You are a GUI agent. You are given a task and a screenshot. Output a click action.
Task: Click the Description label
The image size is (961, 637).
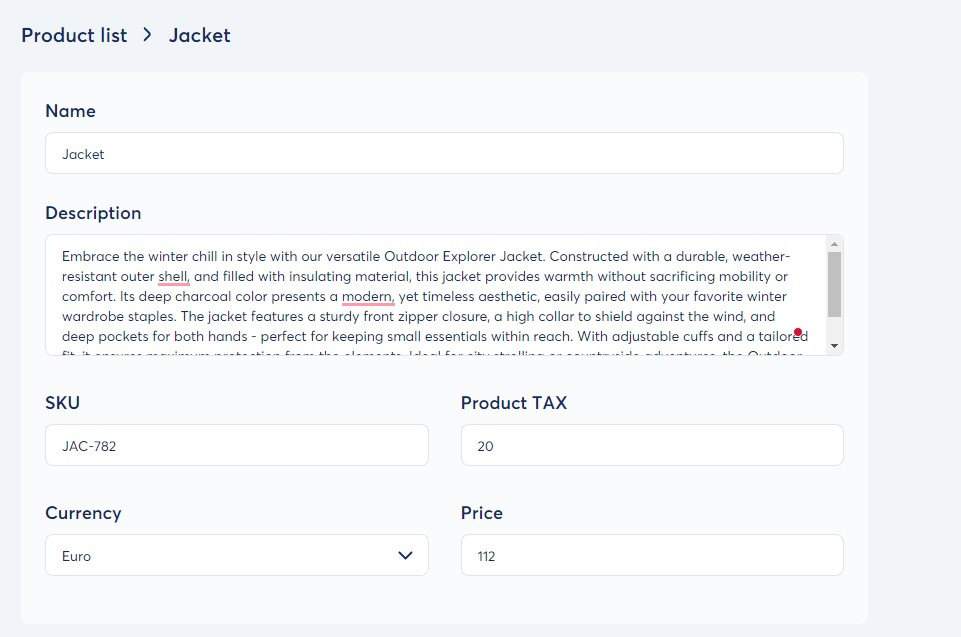(x=93, y=213)
